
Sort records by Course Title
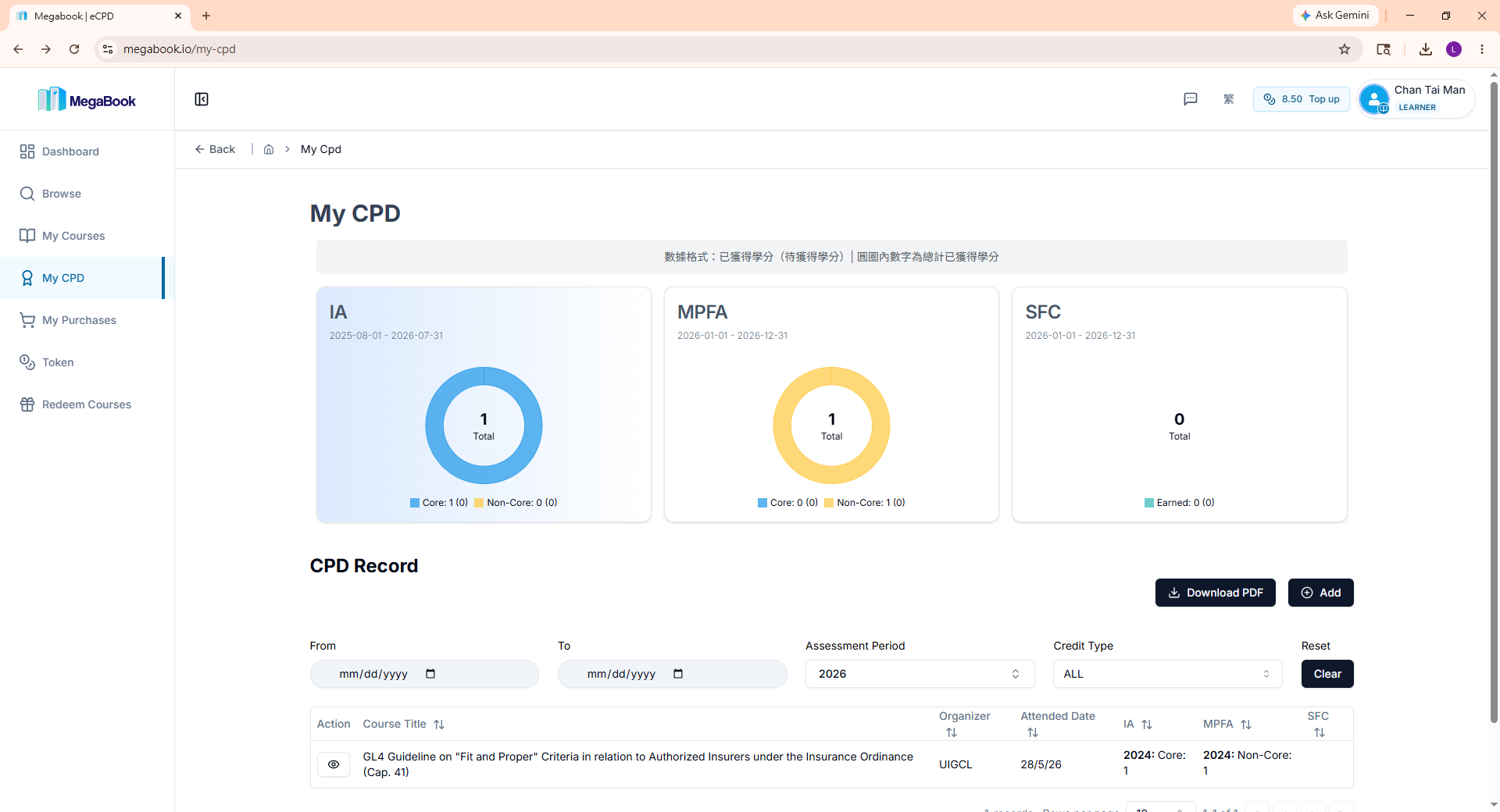click(x=439, y=725)
